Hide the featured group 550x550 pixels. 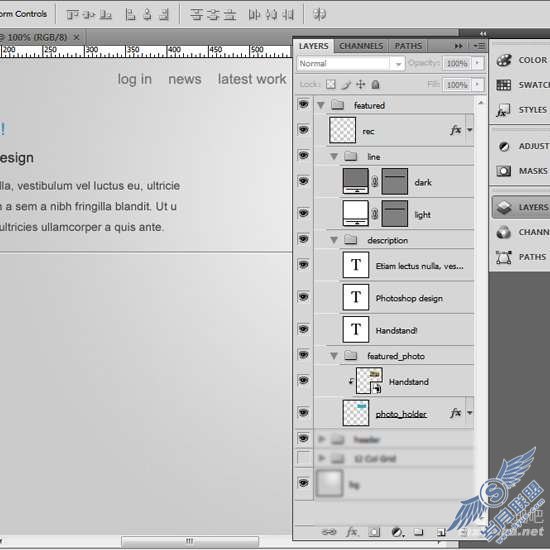[303, 104]
